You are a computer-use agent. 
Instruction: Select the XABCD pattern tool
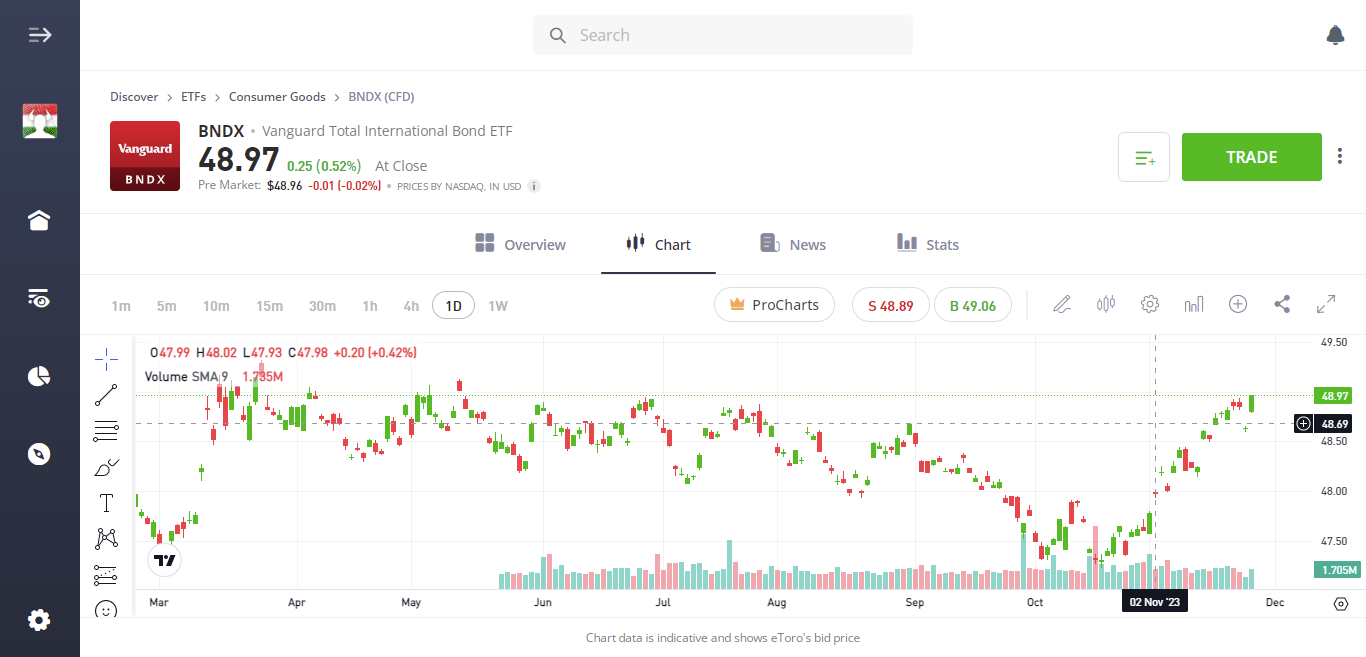(x=106, y=539)
